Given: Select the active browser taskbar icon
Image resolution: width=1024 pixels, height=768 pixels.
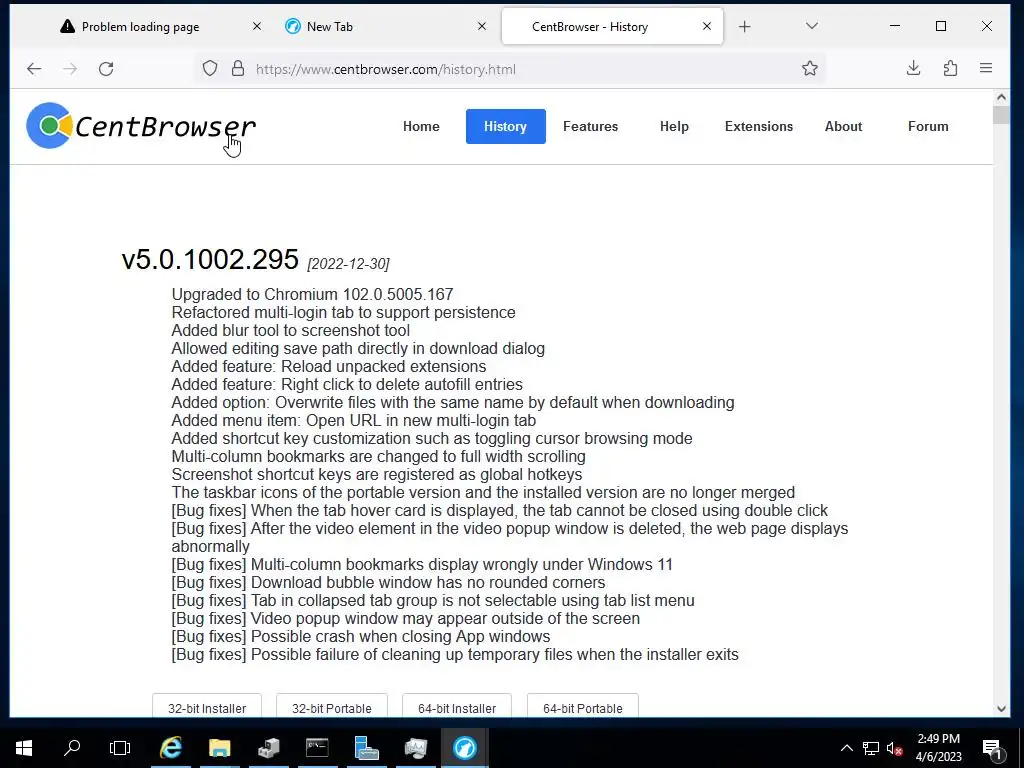Looking at the screenshot, I should click(x=464, y=748).
